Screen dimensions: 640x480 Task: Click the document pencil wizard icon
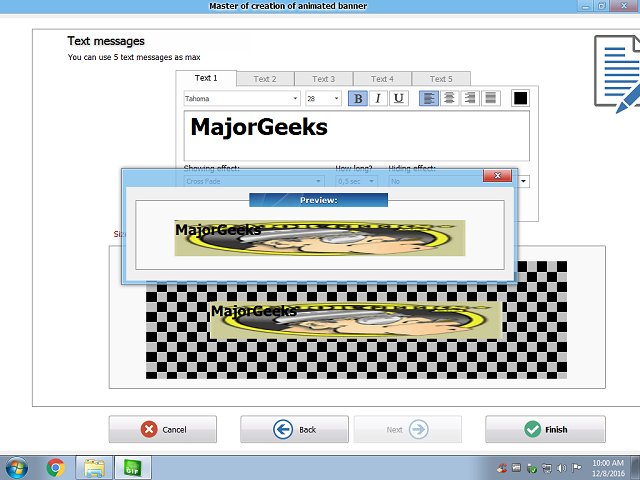click(617, 74)
